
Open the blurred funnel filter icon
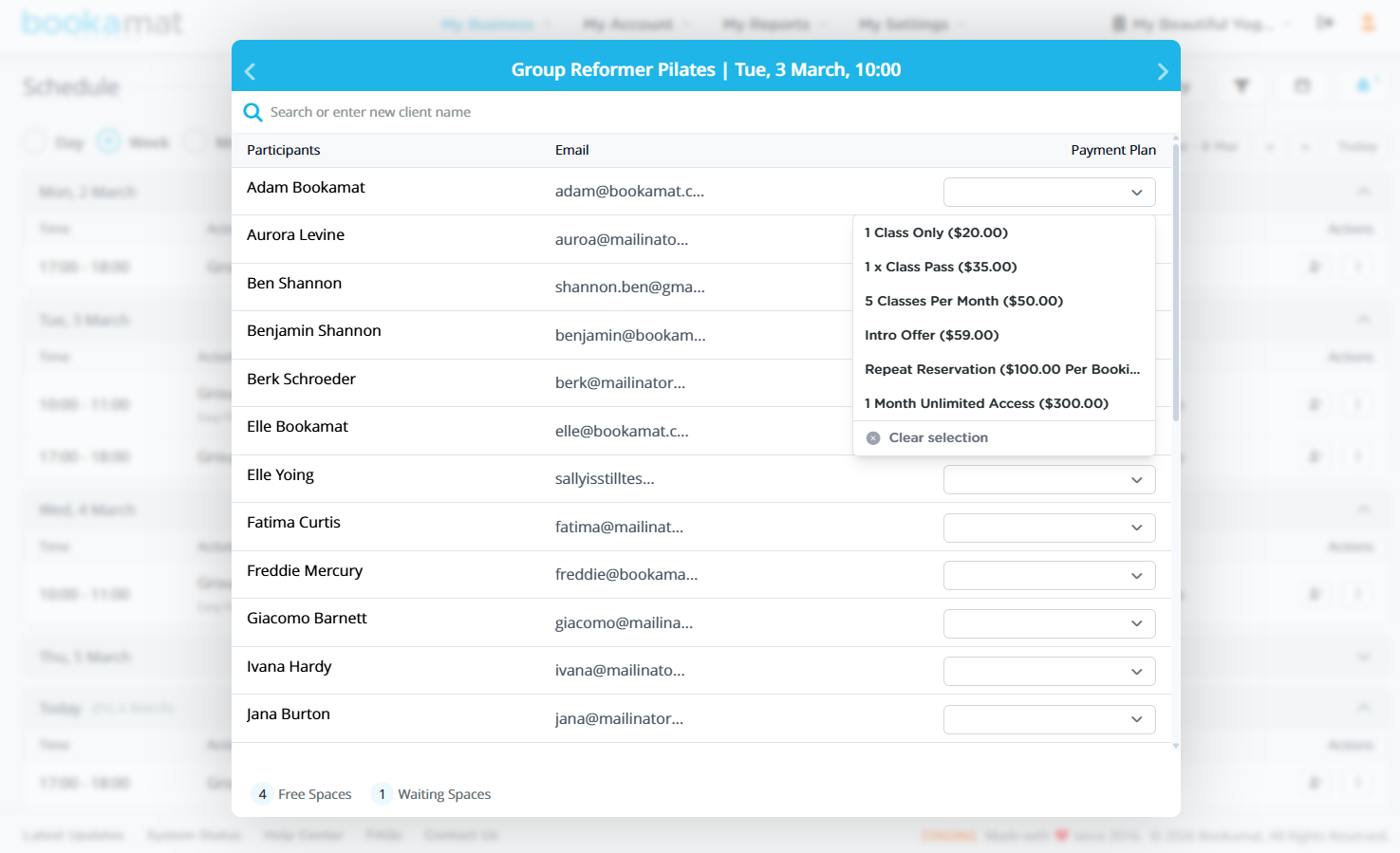[1241, 86]
